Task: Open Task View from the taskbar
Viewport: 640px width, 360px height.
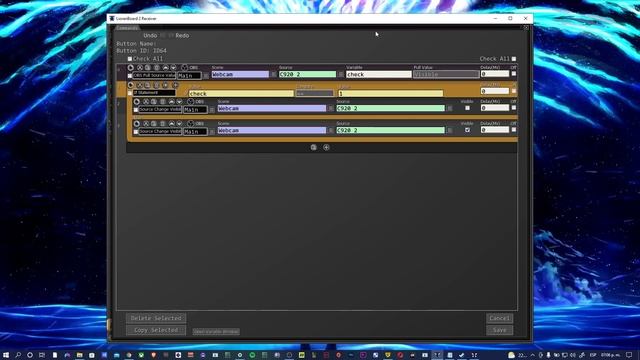Action: 42,355
